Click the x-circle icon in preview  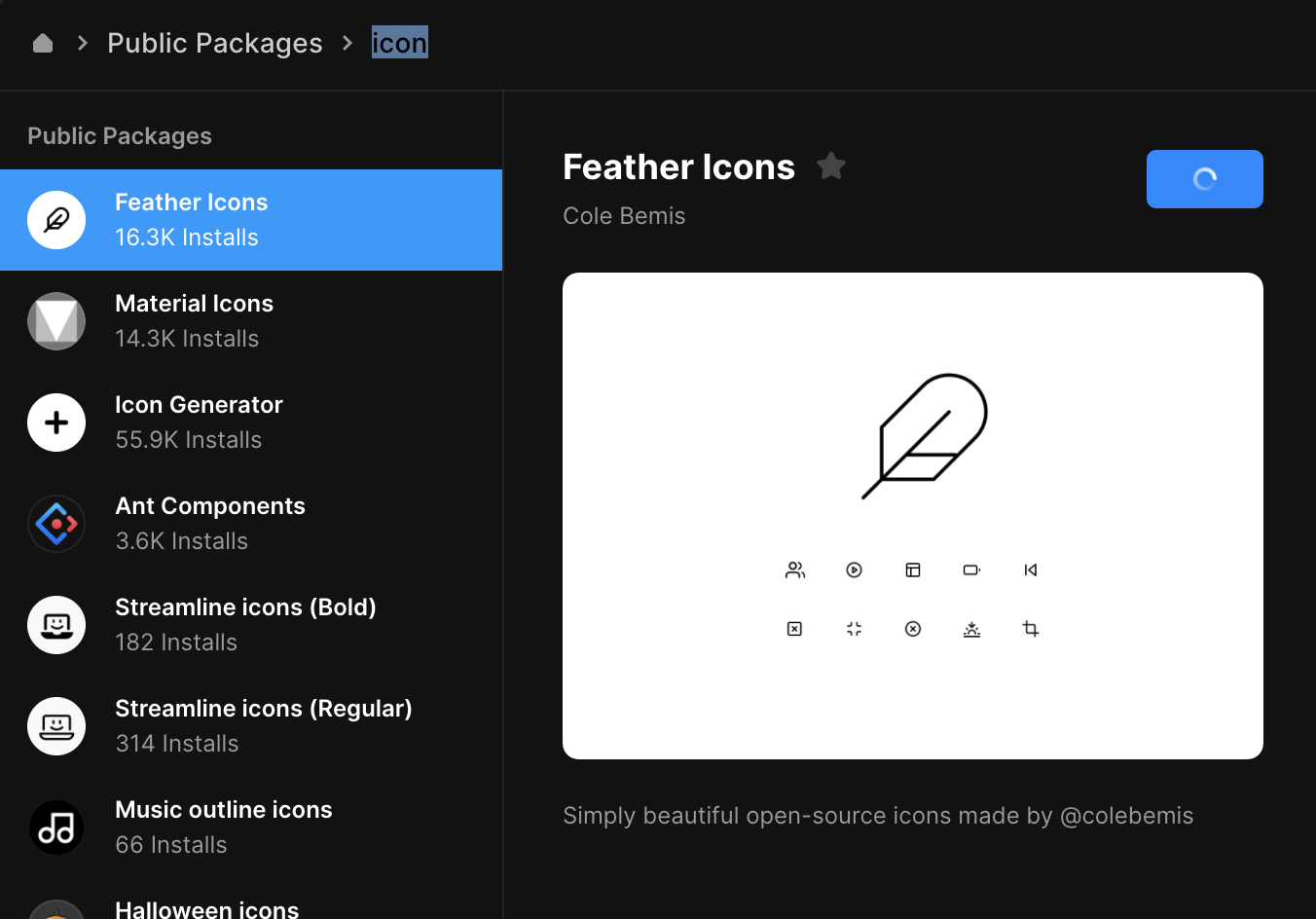pos(913,629)
